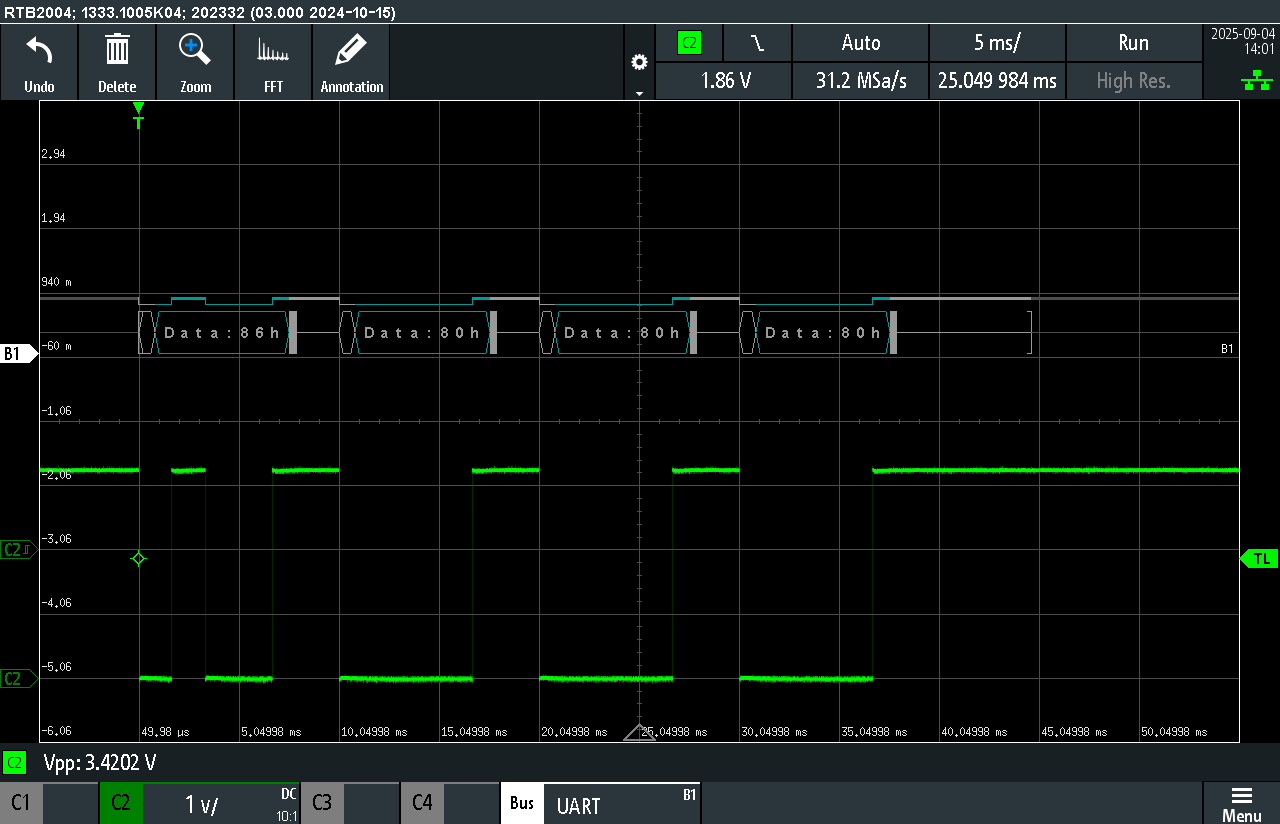Click the green network status icon

[1256, 82]
